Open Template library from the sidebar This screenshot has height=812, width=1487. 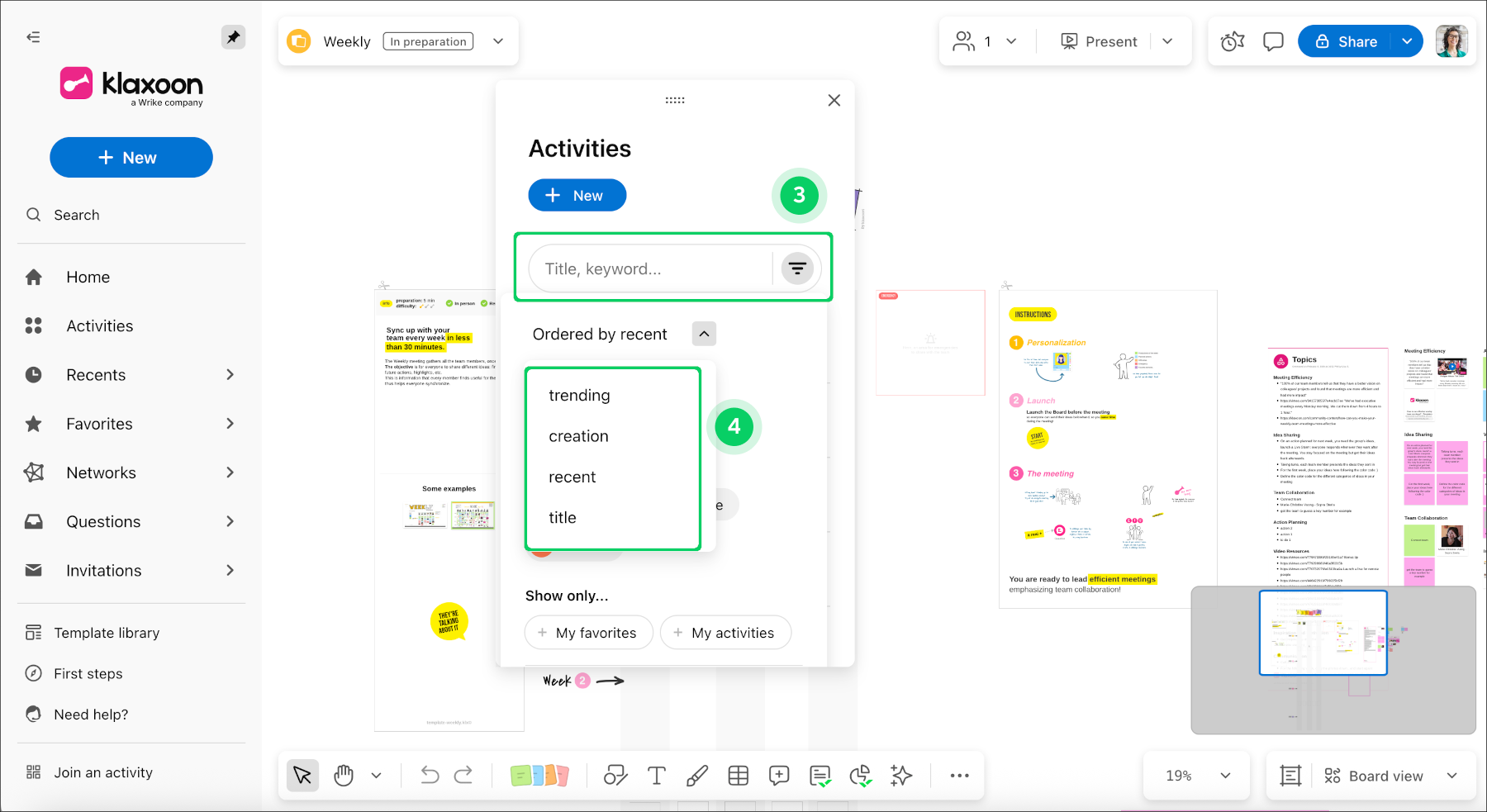pyautogui.click(x=106, y=632)
